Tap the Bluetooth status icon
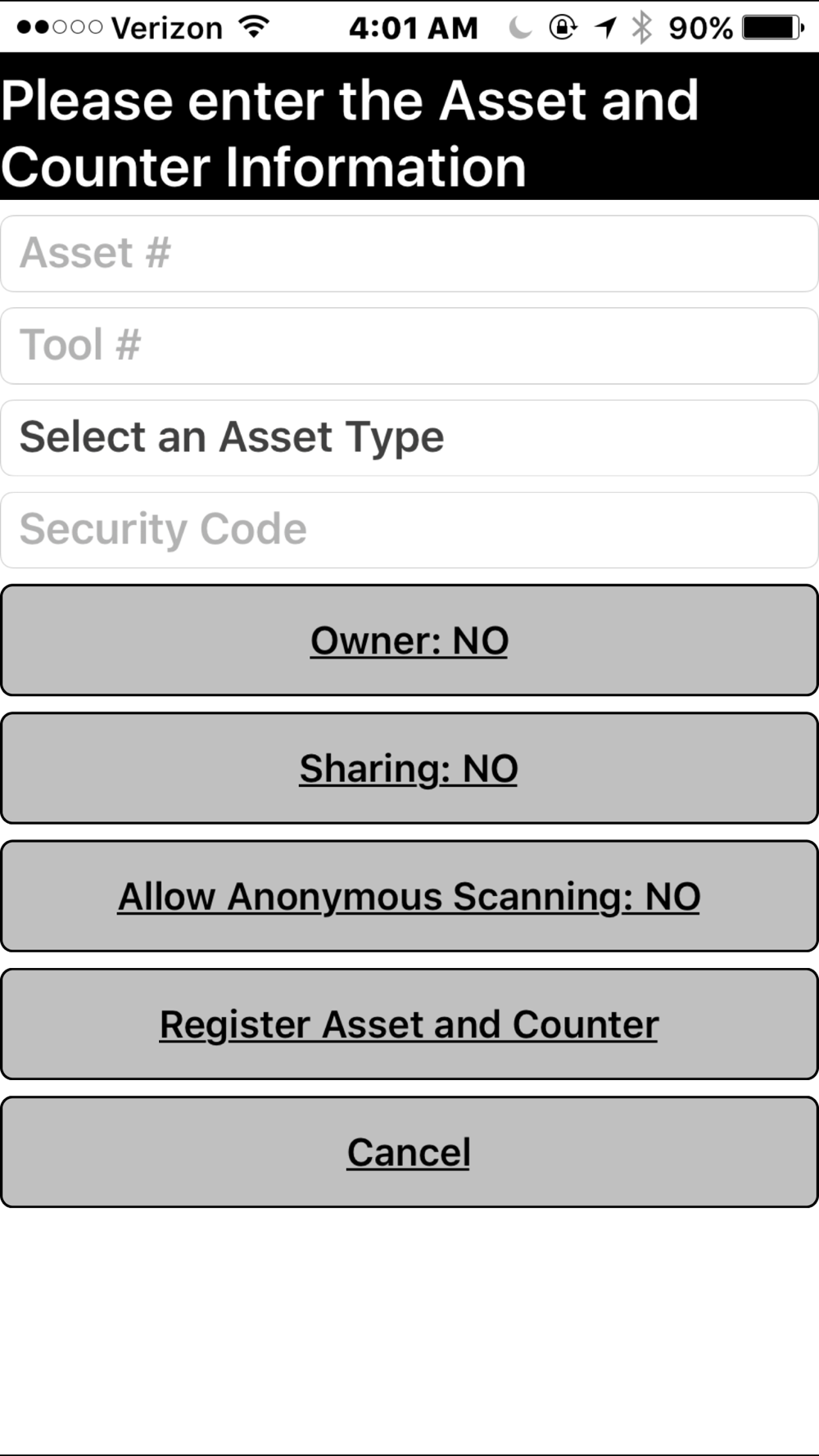The image size is (819, 1456). [x=642, y=28]
